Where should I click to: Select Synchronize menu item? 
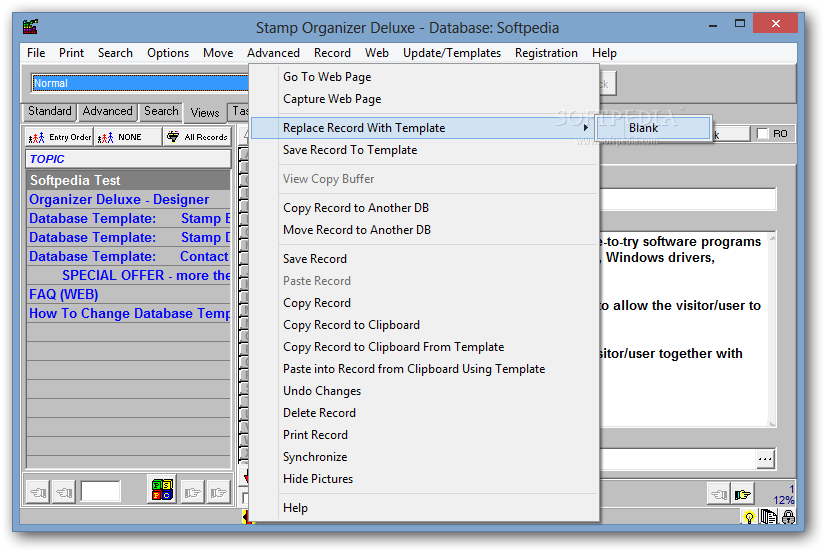pos(425,457)
